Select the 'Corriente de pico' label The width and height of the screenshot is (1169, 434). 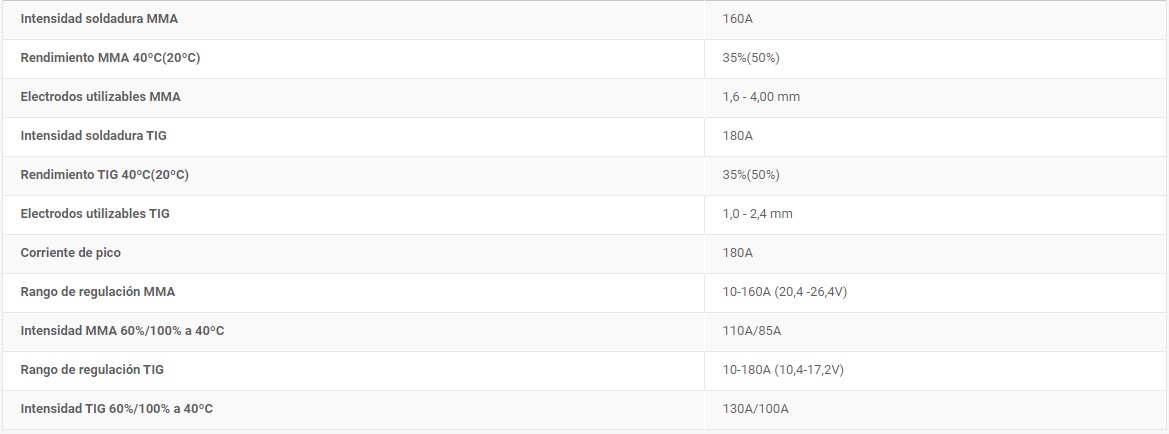tap(70, 253)
